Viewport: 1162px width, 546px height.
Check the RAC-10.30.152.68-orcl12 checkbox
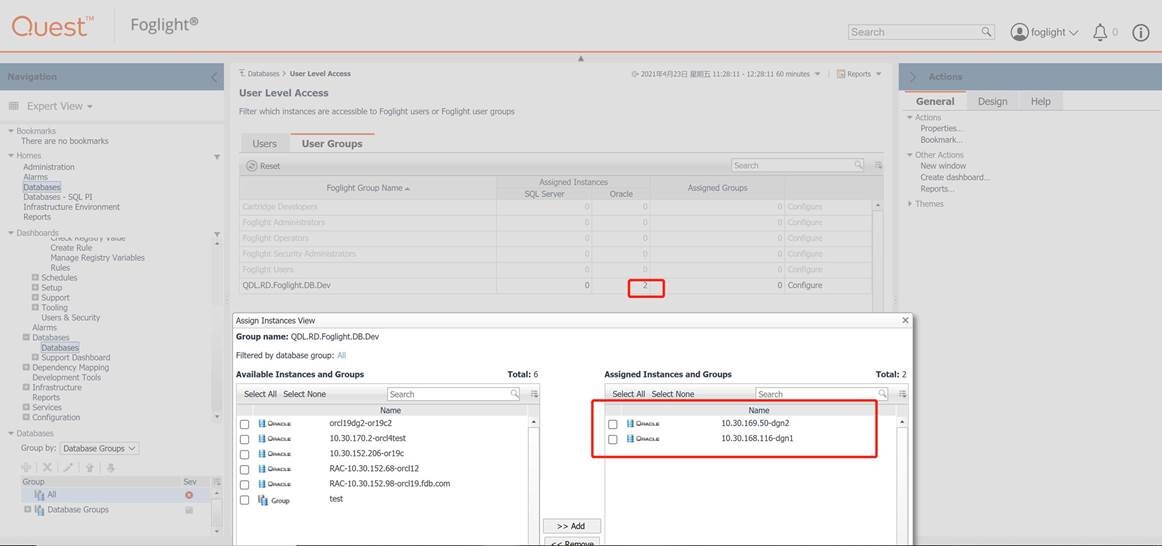click(x=245, y=470)
